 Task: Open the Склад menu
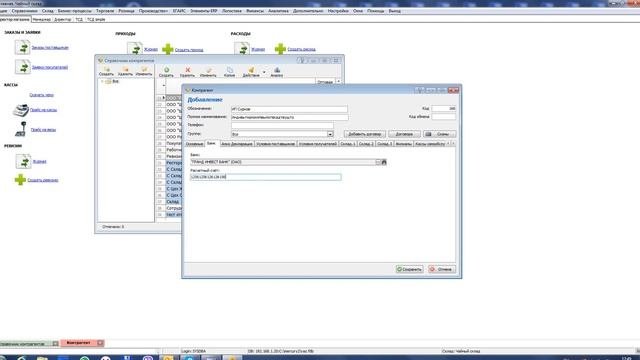47,11
